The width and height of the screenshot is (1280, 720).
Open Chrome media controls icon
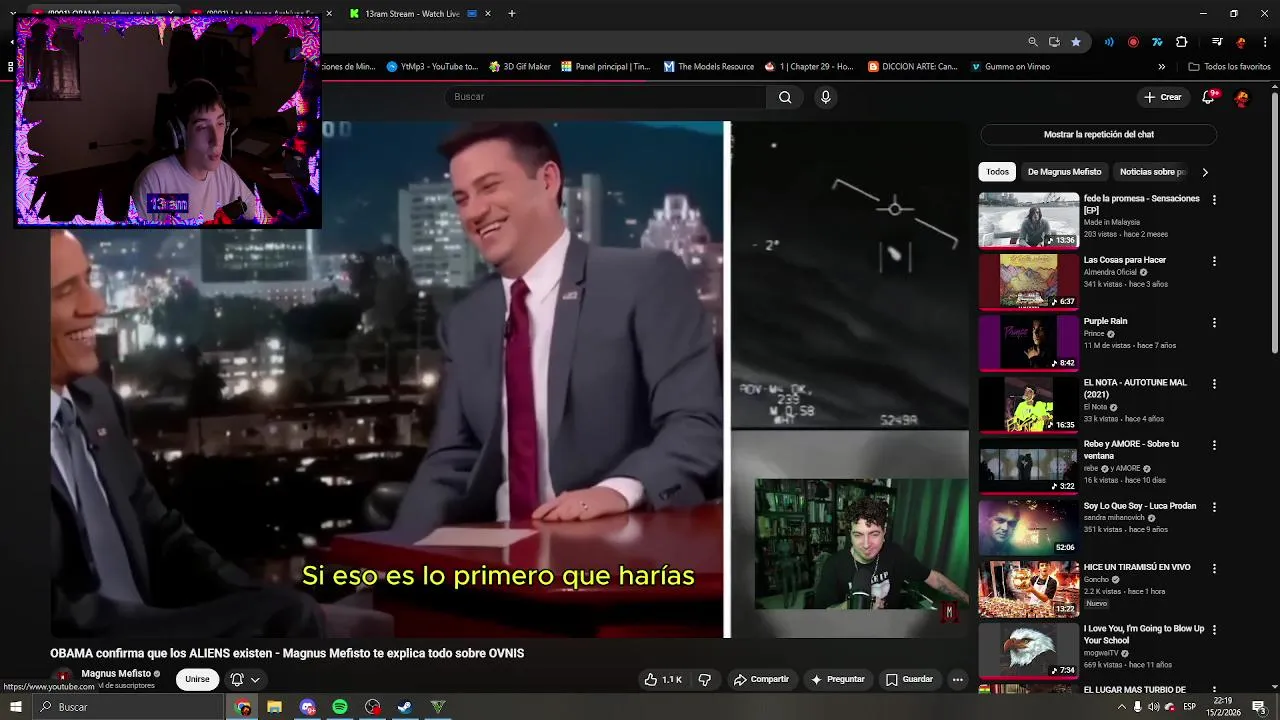1217,42
